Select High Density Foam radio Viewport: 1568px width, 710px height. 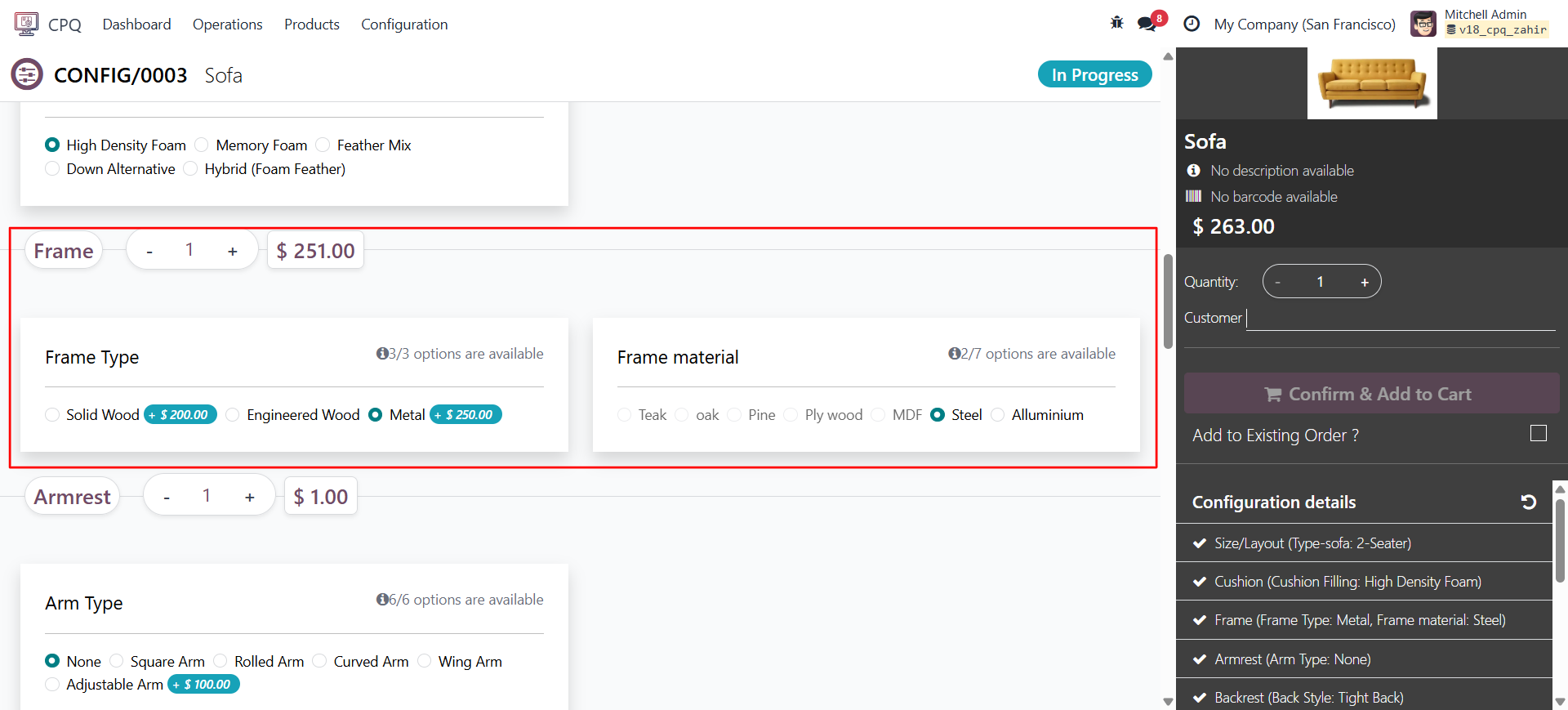pos(52,145)
